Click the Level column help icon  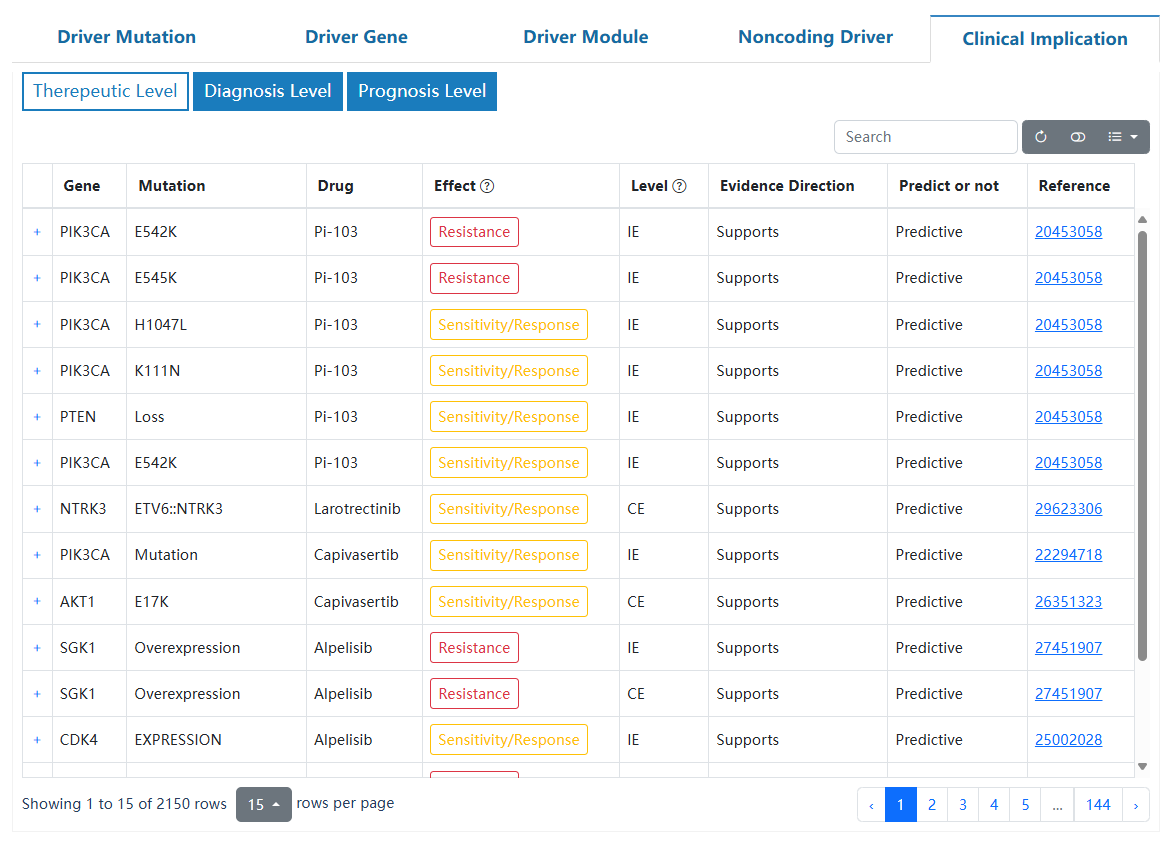[679, 186]
